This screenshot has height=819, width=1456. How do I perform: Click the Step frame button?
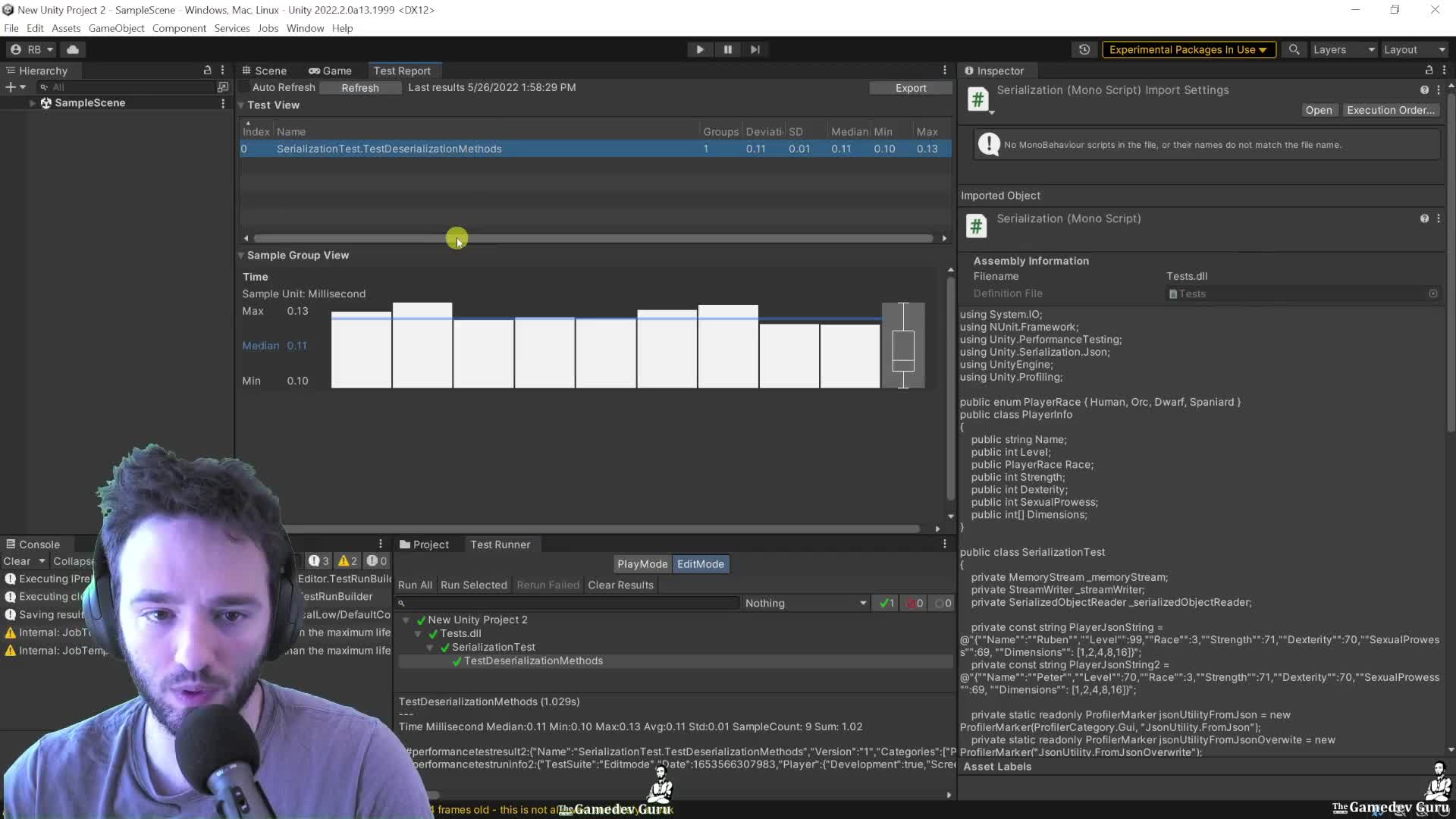(755, 49)
